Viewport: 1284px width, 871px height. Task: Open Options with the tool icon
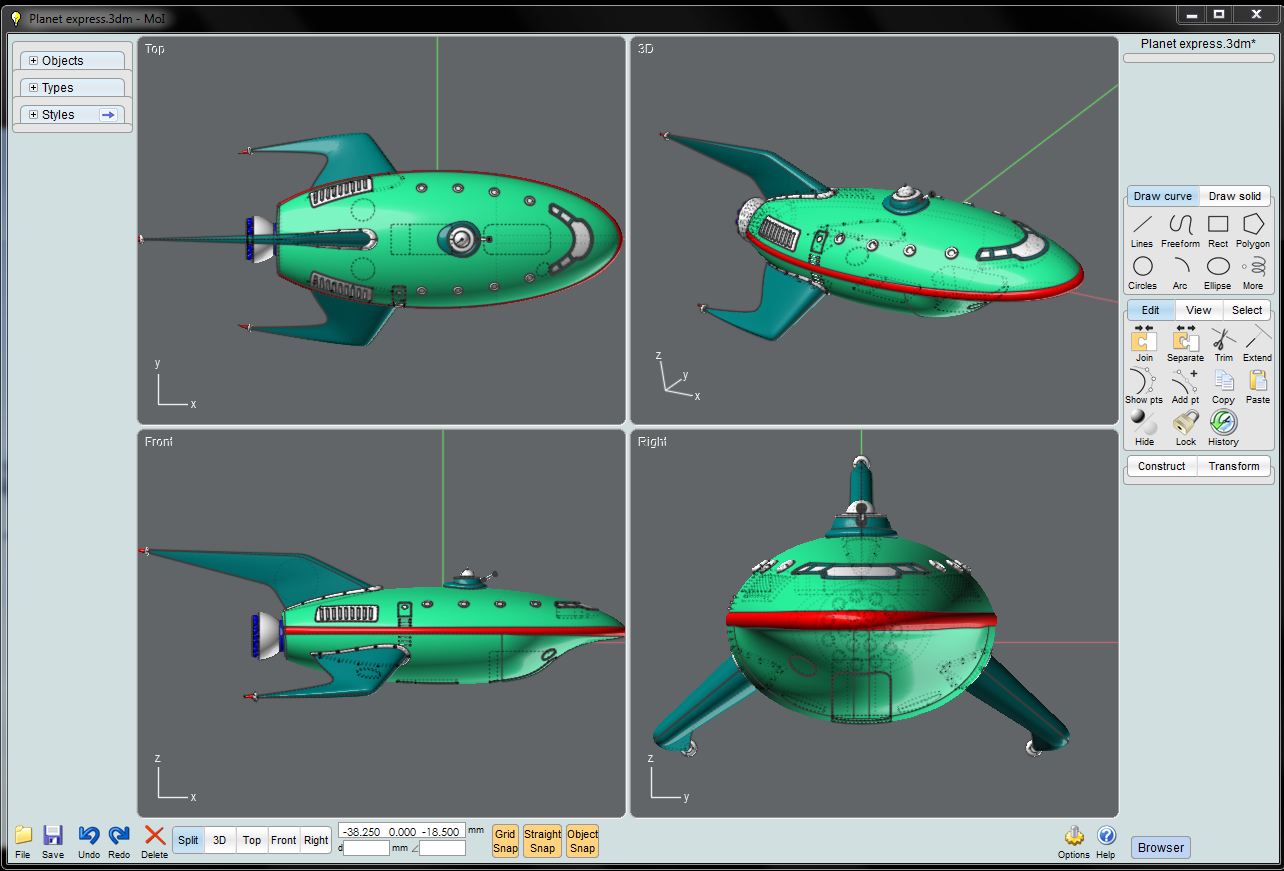[x=1073, y=842]
